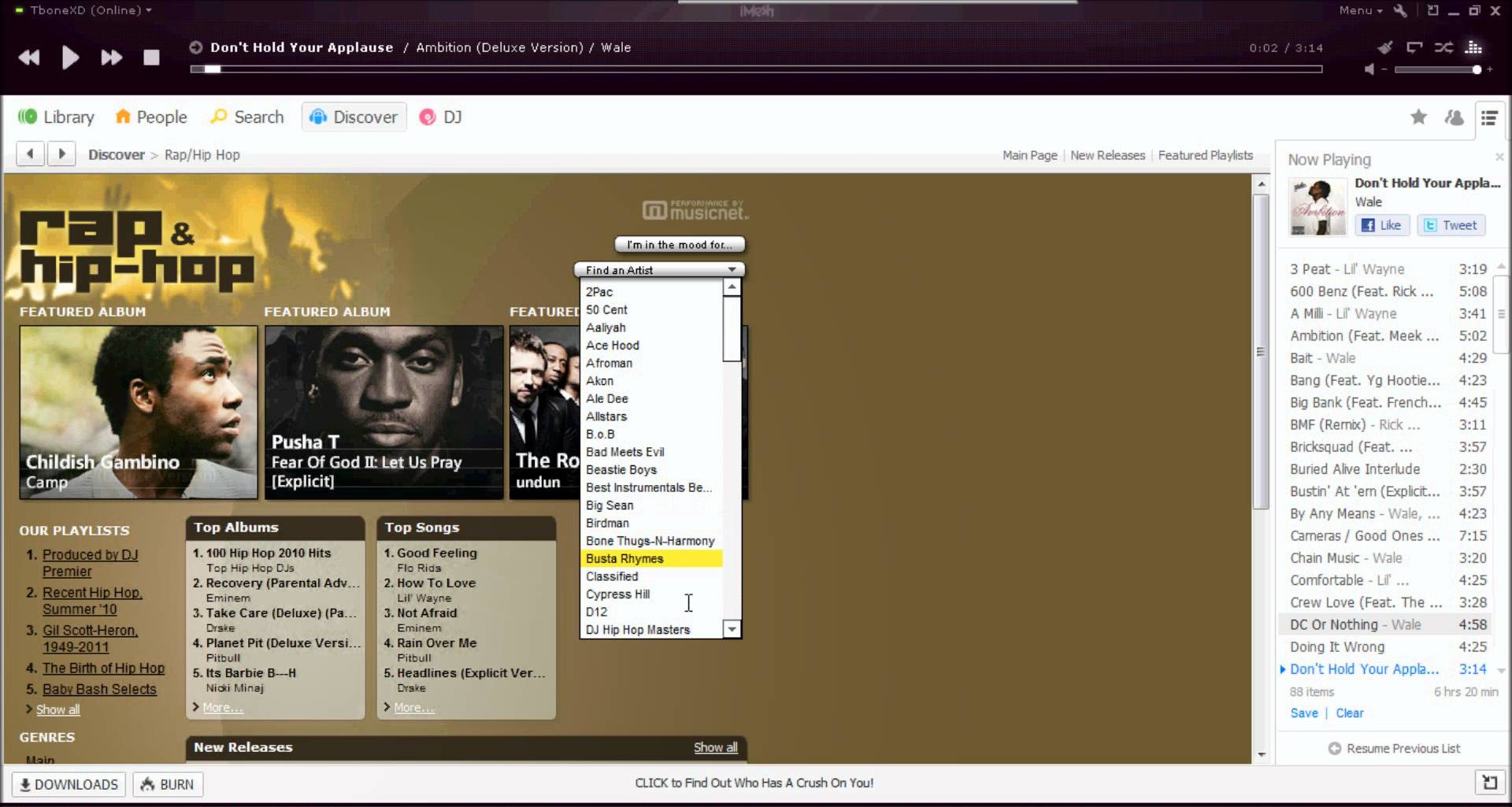Toggle repeat playback mode
This screenshot has width=1512, height=807.
pos(1414,48)
